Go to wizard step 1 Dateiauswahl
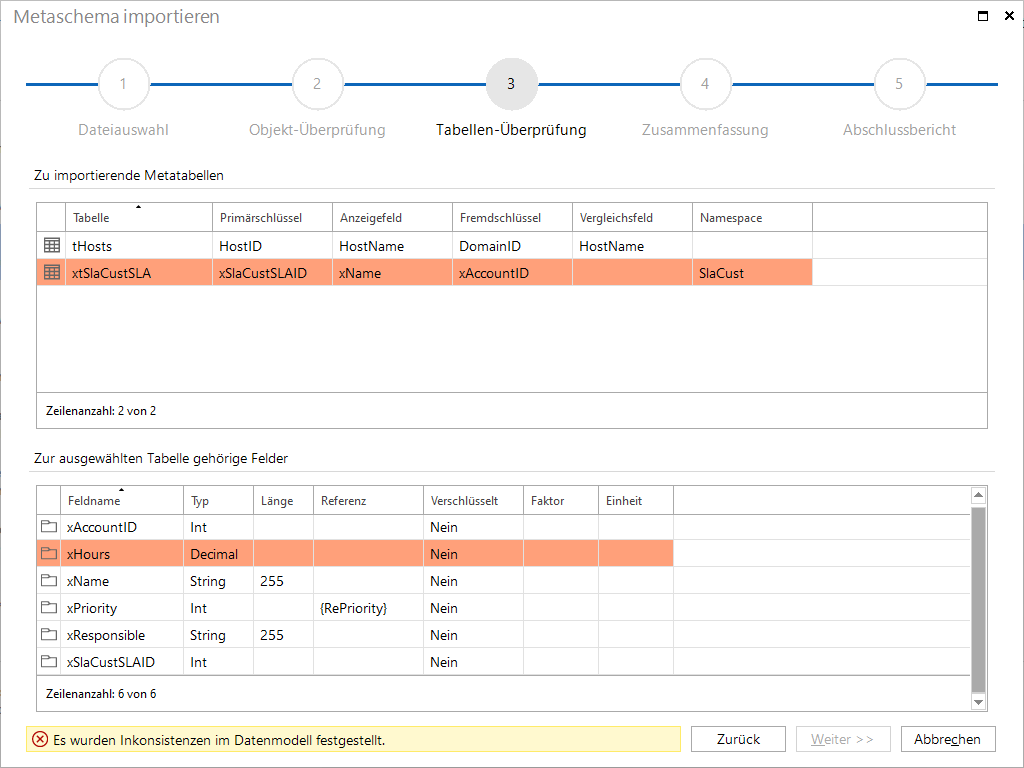The width and height of the screenshot is (1024, 768). pos(123,84)
